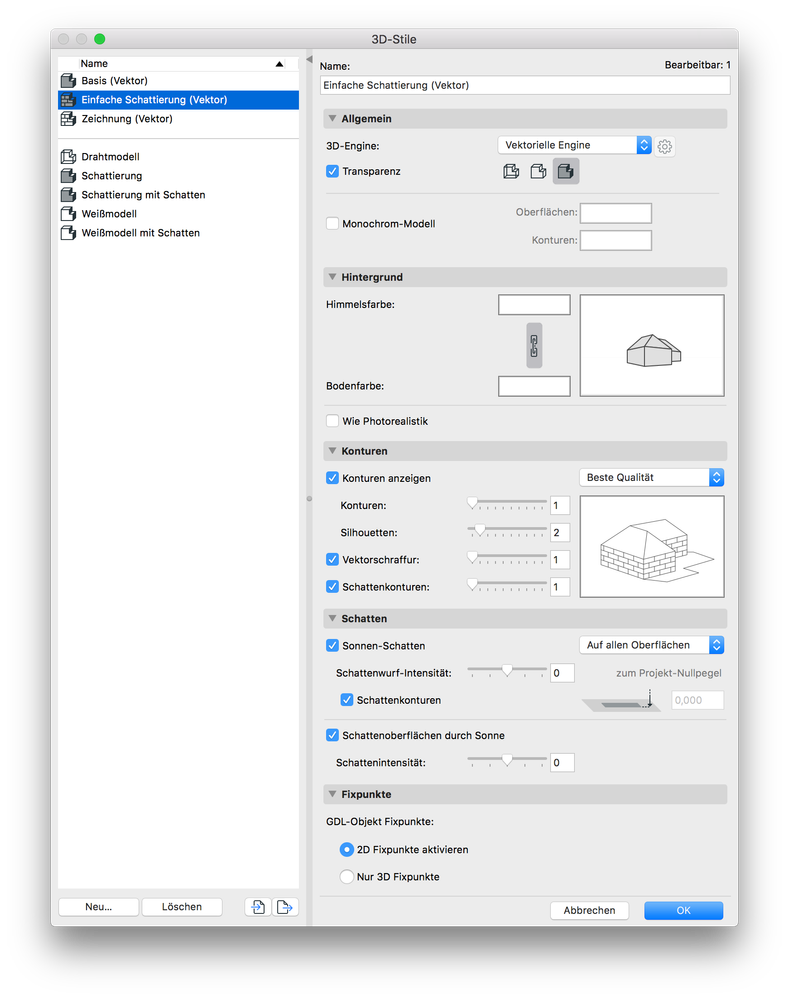This screenshot has width=789, height=999.
Task: Select Schattierung mit Schatten style
Action: click(178, 195)
